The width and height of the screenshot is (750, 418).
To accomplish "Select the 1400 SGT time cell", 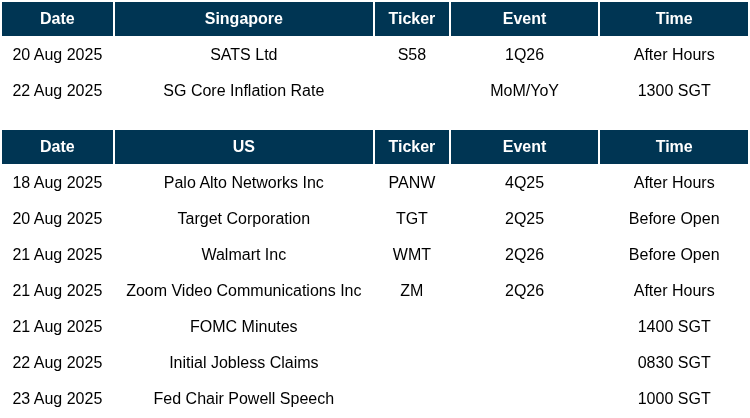I will click(673, 327).
